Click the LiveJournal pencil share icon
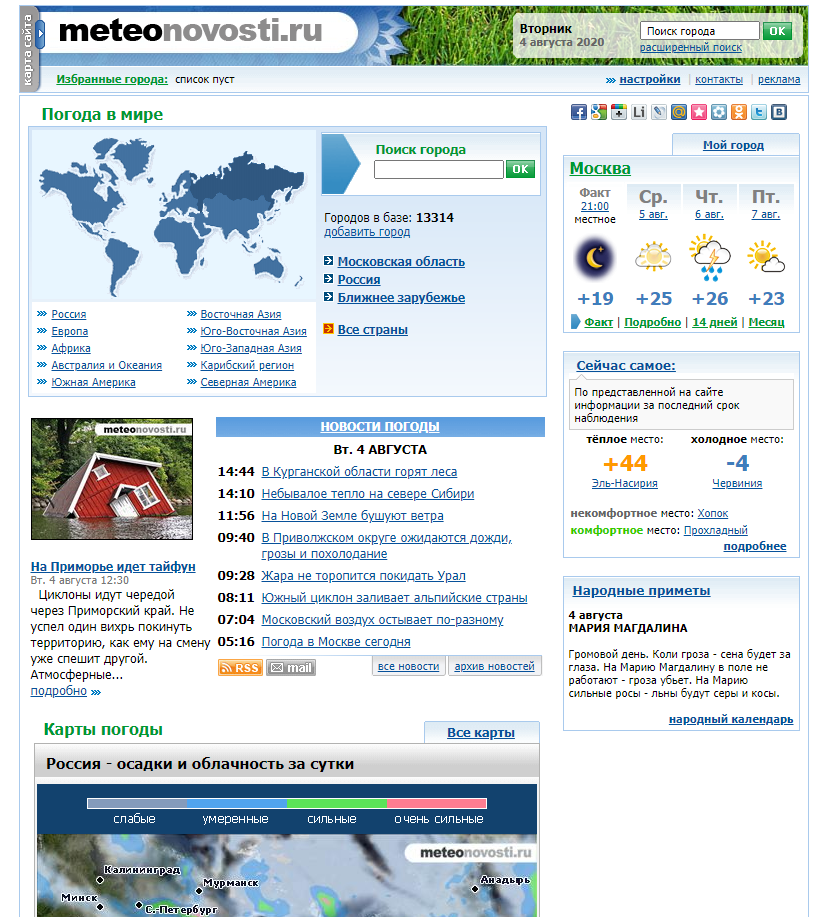This screenshot has width=839, height=917. click(x=659, y=112)
